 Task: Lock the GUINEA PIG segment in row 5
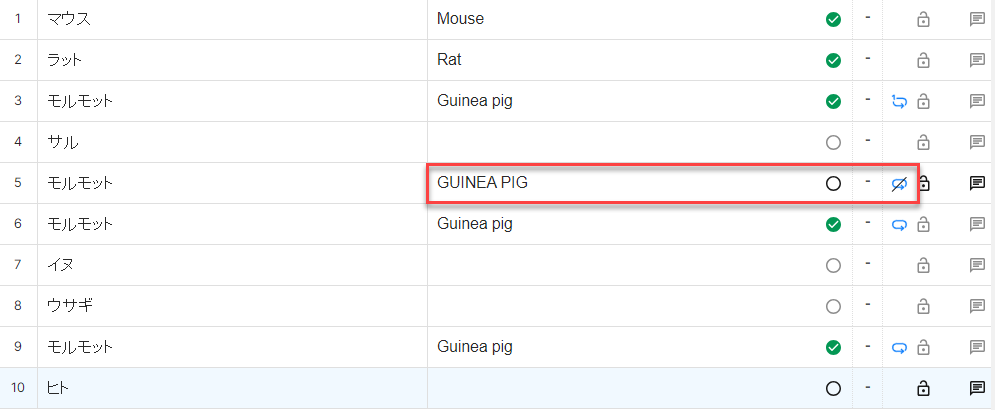tap(924, 183)
